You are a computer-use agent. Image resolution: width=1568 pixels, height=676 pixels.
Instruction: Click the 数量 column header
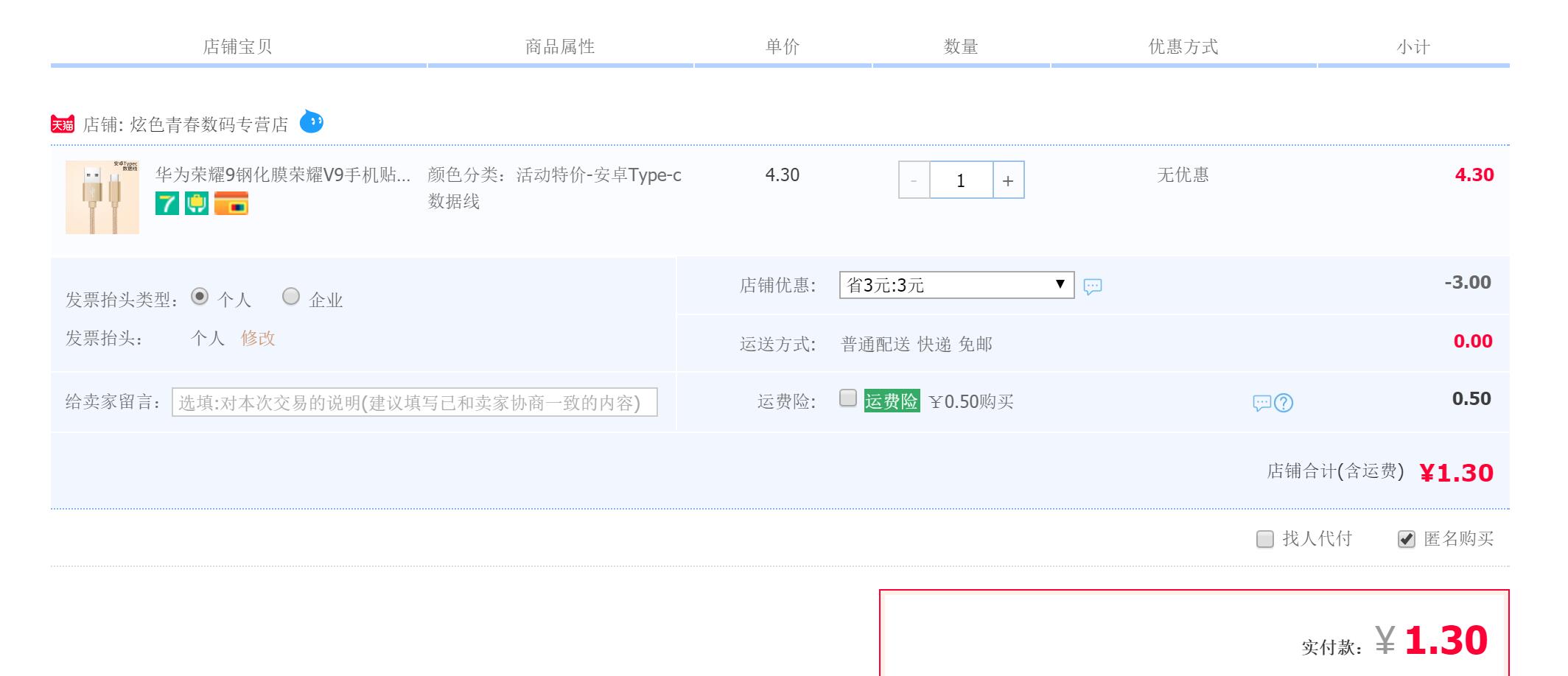[961, 47]
